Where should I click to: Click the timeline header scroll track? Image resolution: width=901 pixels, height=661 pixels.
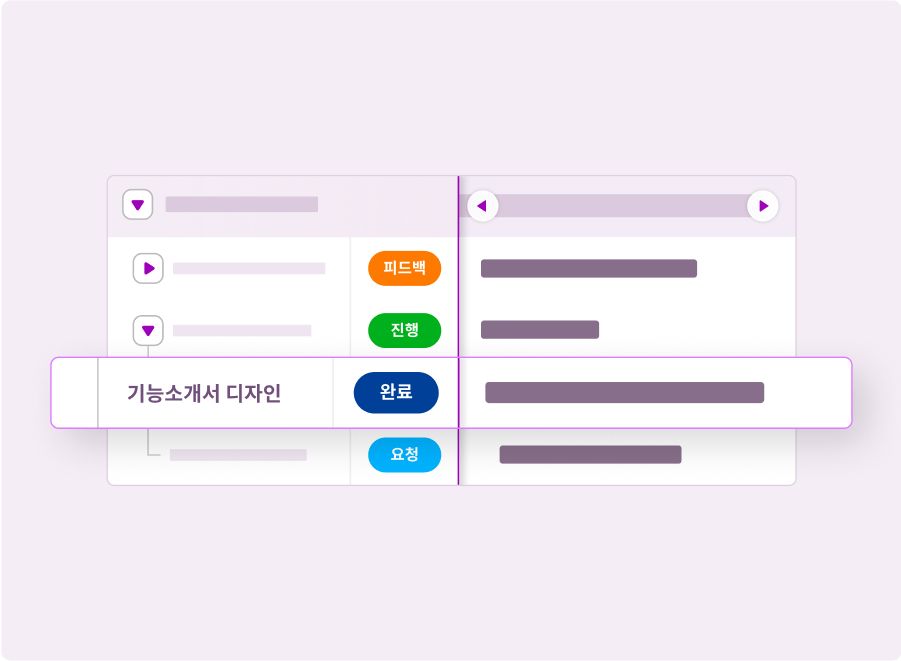[622, 206]
